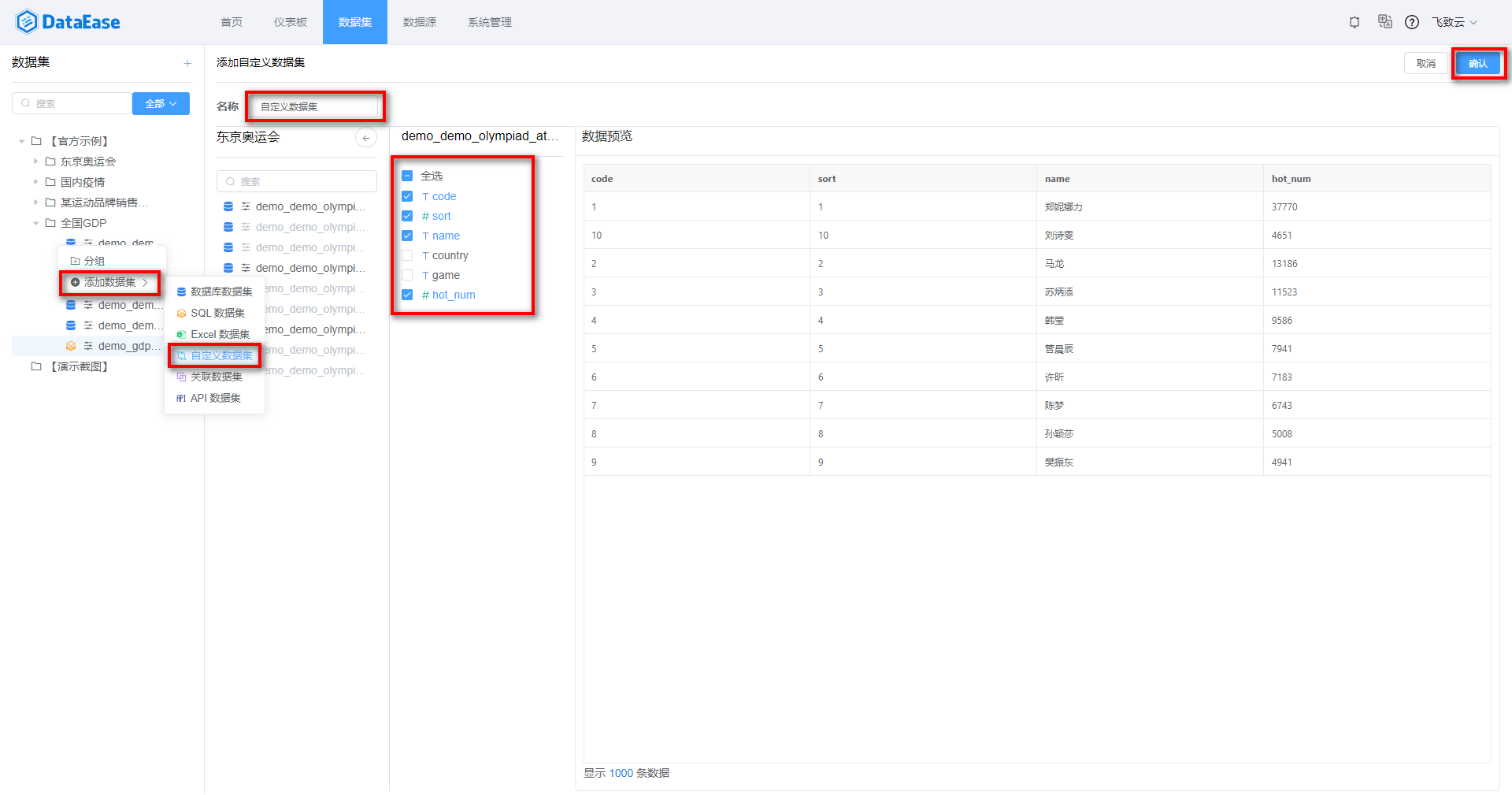Open the 飞致云 user dropdown
The image size is (1512, 795).
click(x=1454, y=22)
